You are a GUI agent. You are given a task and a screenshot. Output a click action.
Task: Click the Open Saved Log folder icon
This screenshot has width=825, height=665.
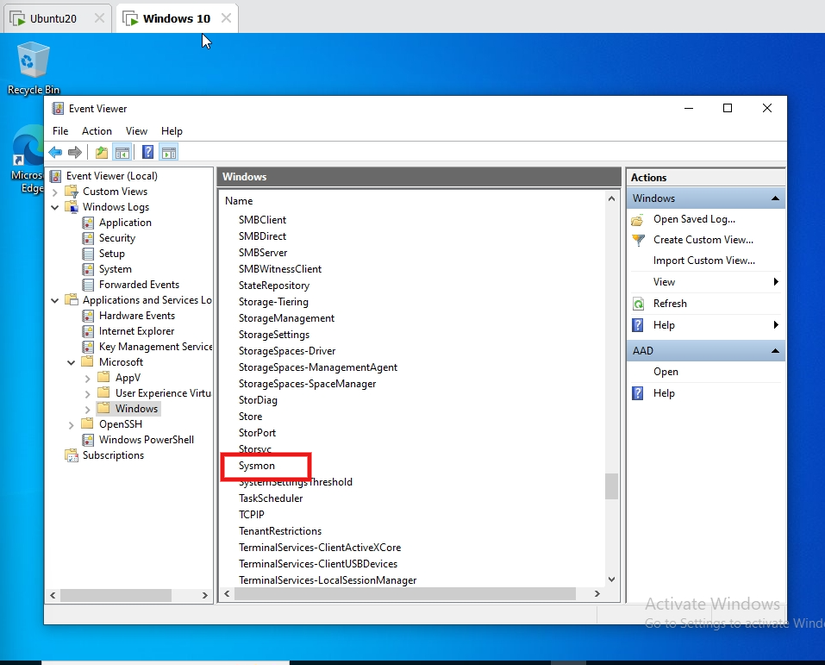point(638,219)
